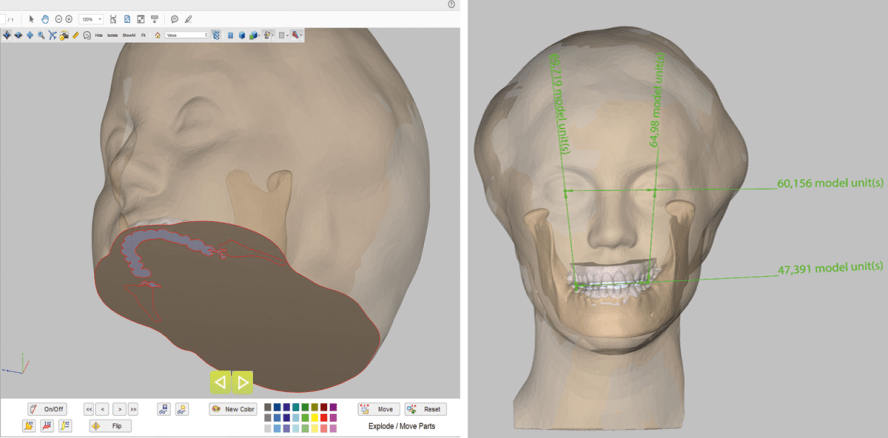
Task: Click Isolate in the 3D toolbar
Action: (x=113, y=35)
